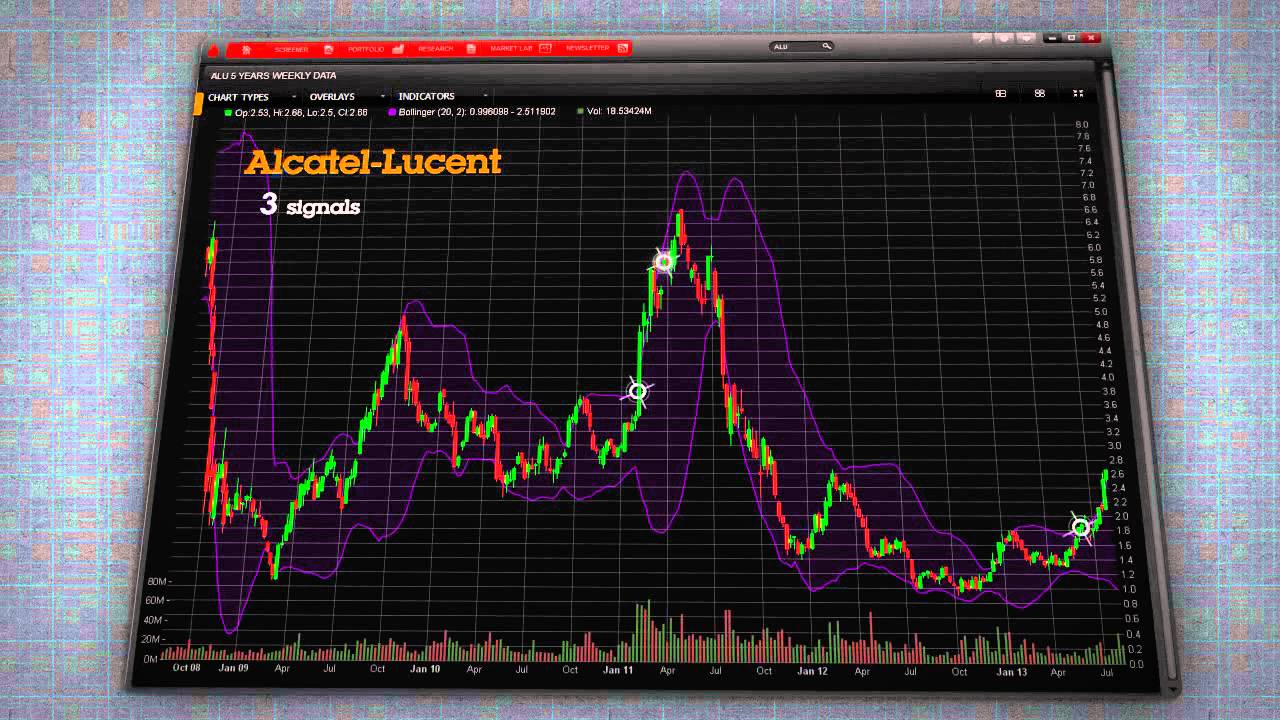Maximize the chart application window
The height and width of the screenshot is (720, 1280).
1071,38
